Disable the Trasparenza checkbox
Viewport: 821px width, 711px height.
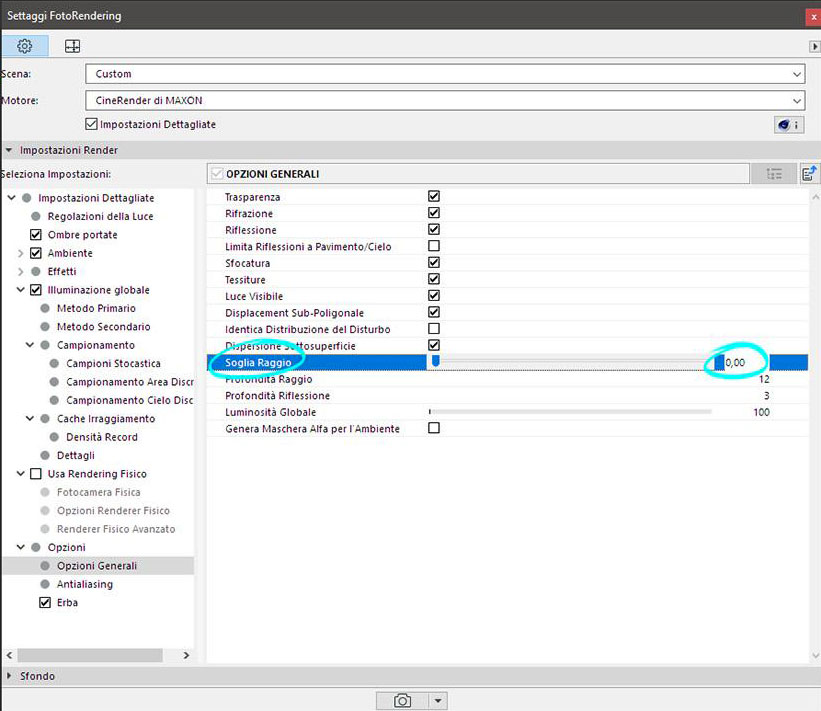[434, 197]
